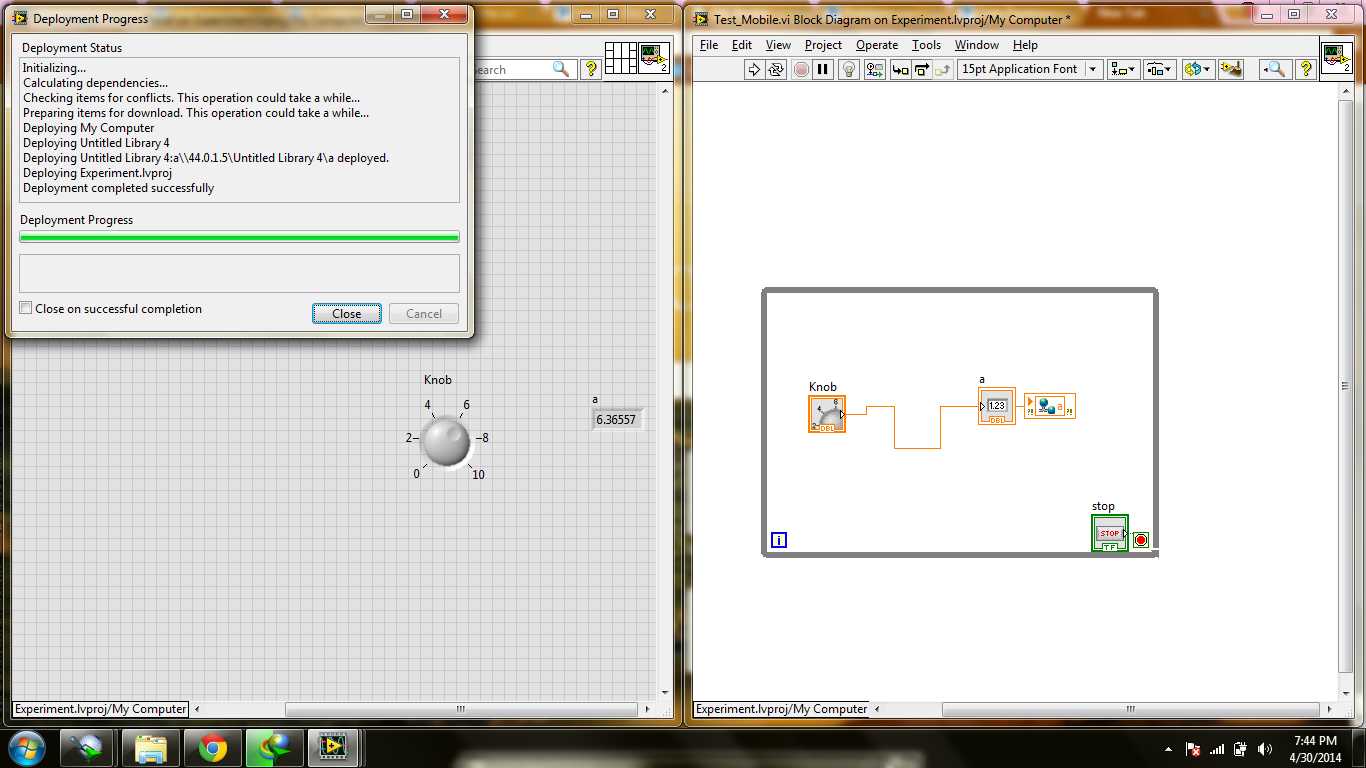Click the green deployment progress bar

tap(240, 237)
